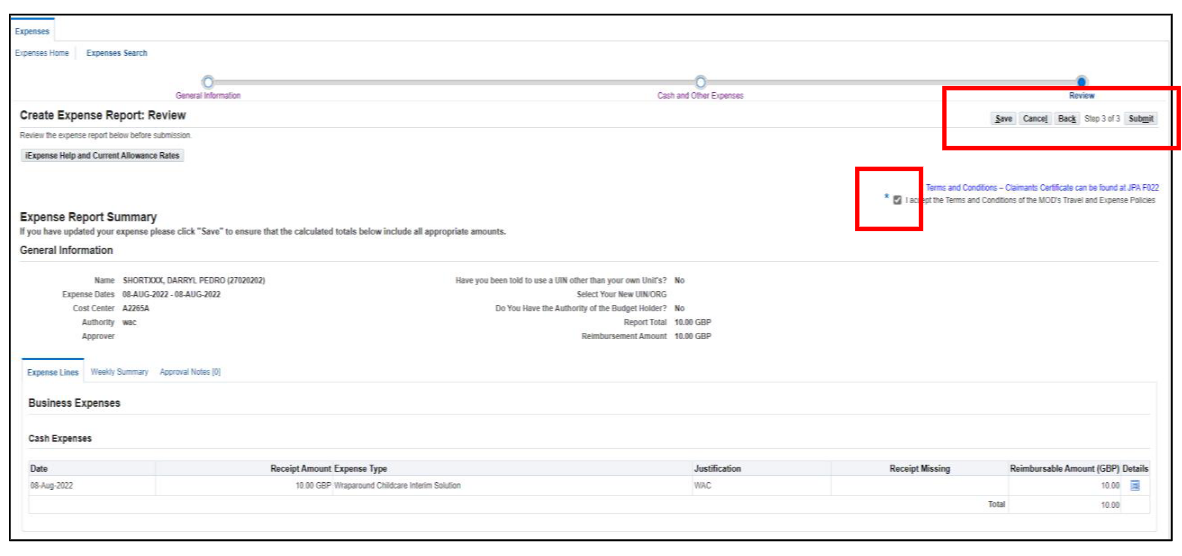Click the Create Expense Report: Review heading

[x=103, y=115]
